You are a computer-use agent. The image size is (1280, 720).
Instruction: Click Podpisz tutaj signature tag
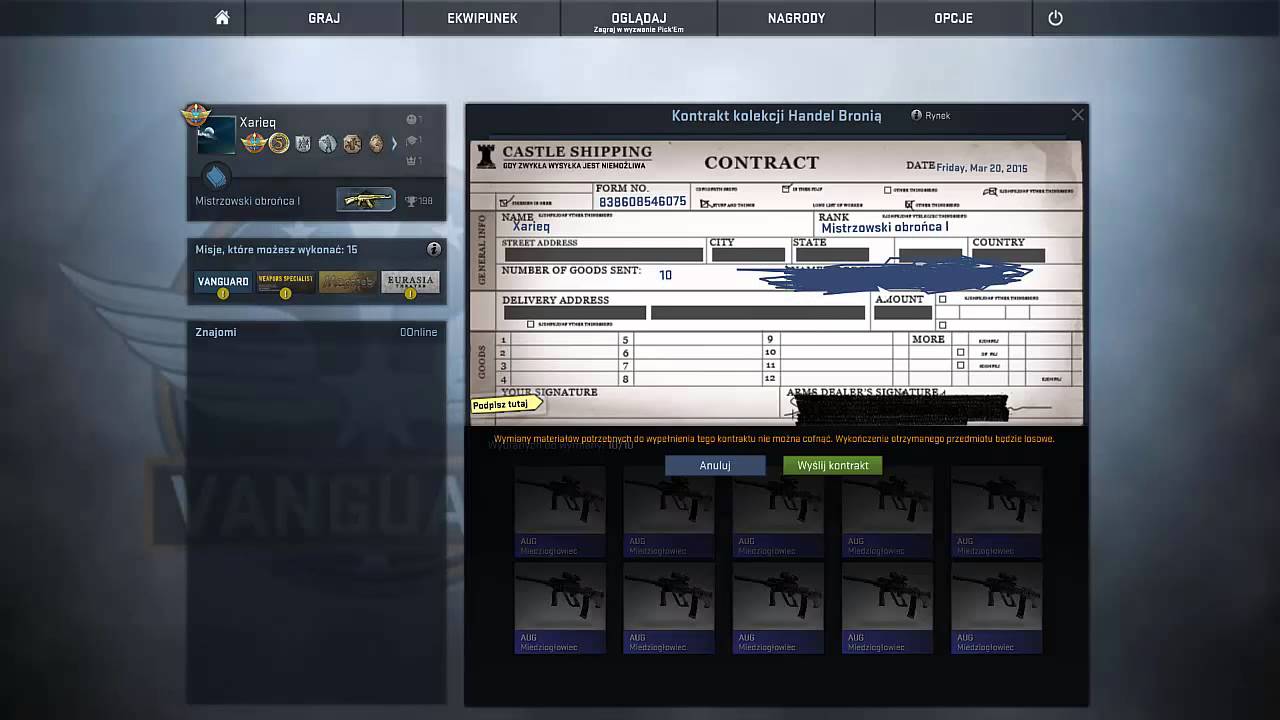pos(506,404)
